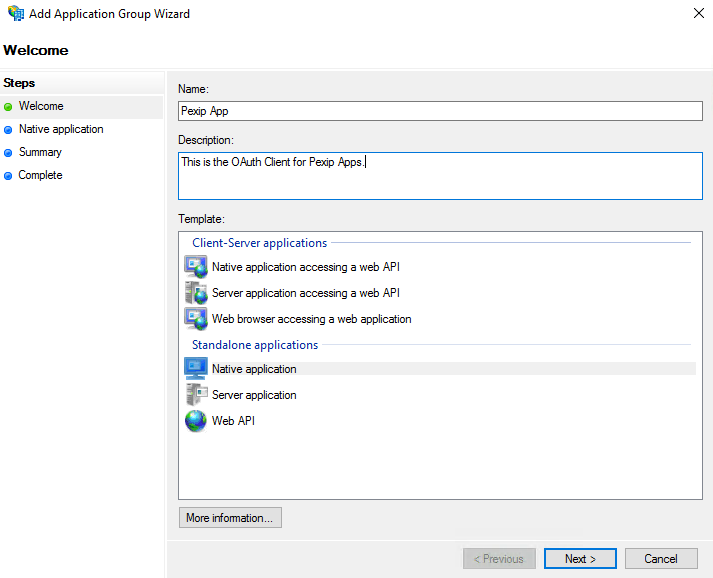Click the Server application accessing web API icon
The width and height of the screenshot is (713, 578).
[196, 293]
